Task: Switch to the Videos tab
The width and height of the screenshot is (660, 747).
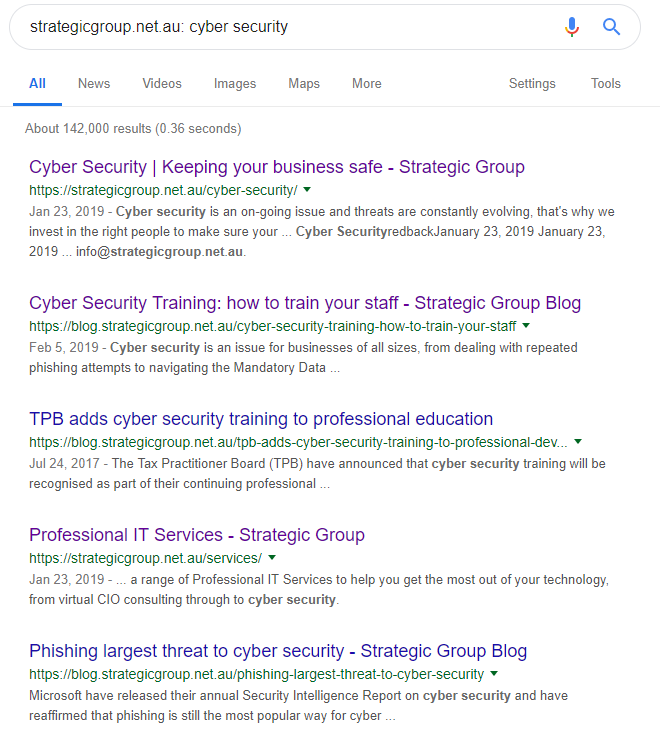Action: click(162, 84)
